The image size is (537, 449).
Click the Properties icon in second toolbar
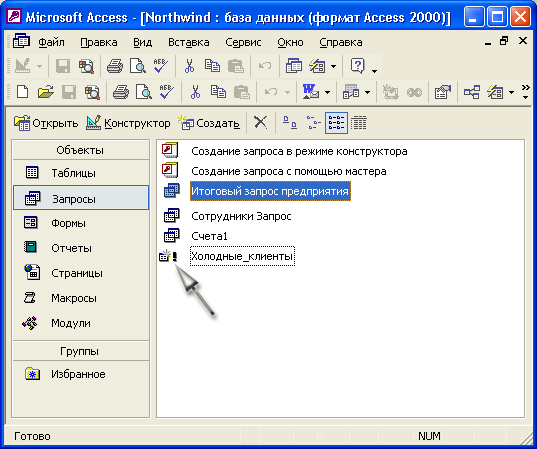pos(442,92)
